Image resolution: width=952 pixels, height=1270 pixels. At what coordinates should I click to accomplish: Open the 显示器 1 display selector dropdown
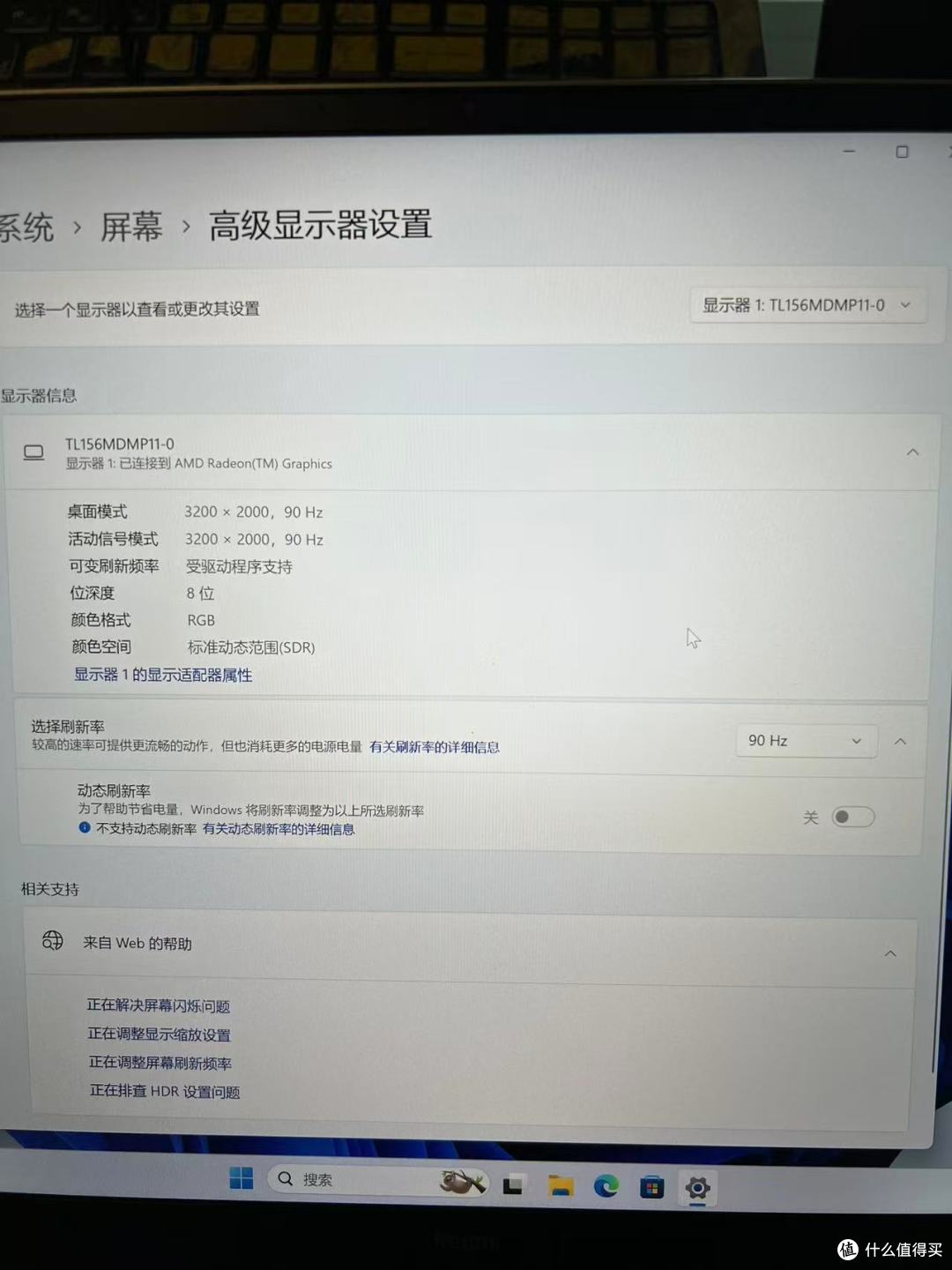(807, 305)
